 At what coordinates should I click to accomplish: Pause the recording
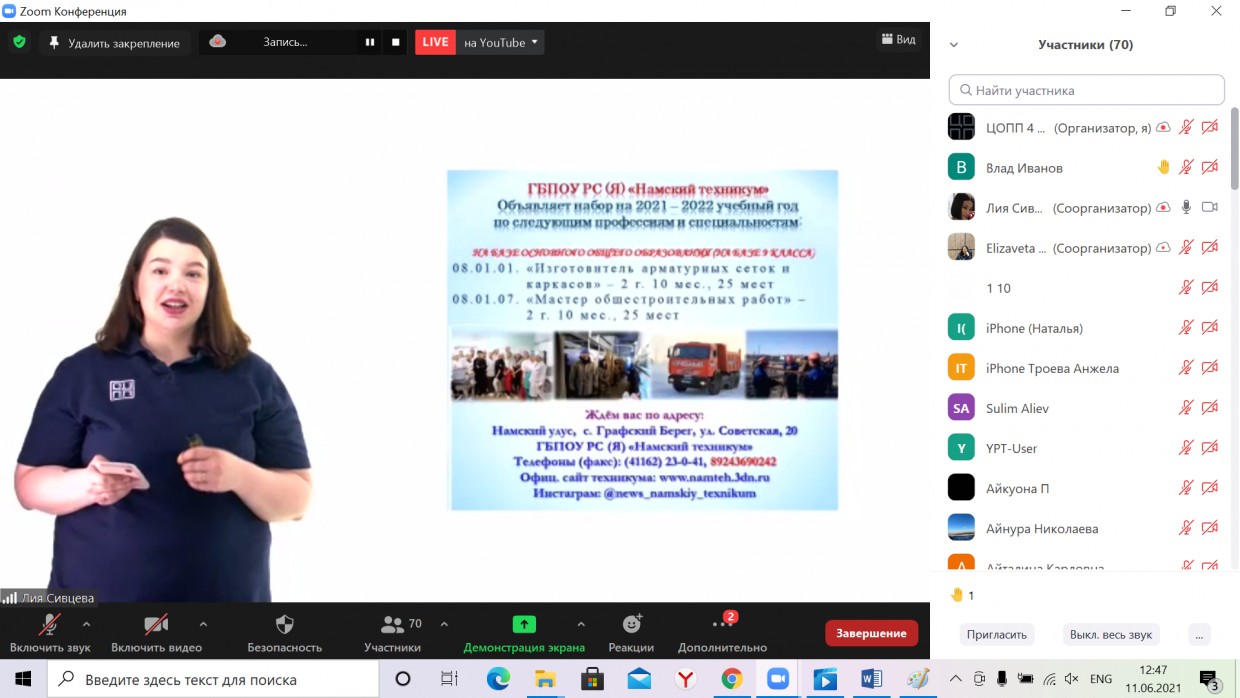tap(370, 42)
